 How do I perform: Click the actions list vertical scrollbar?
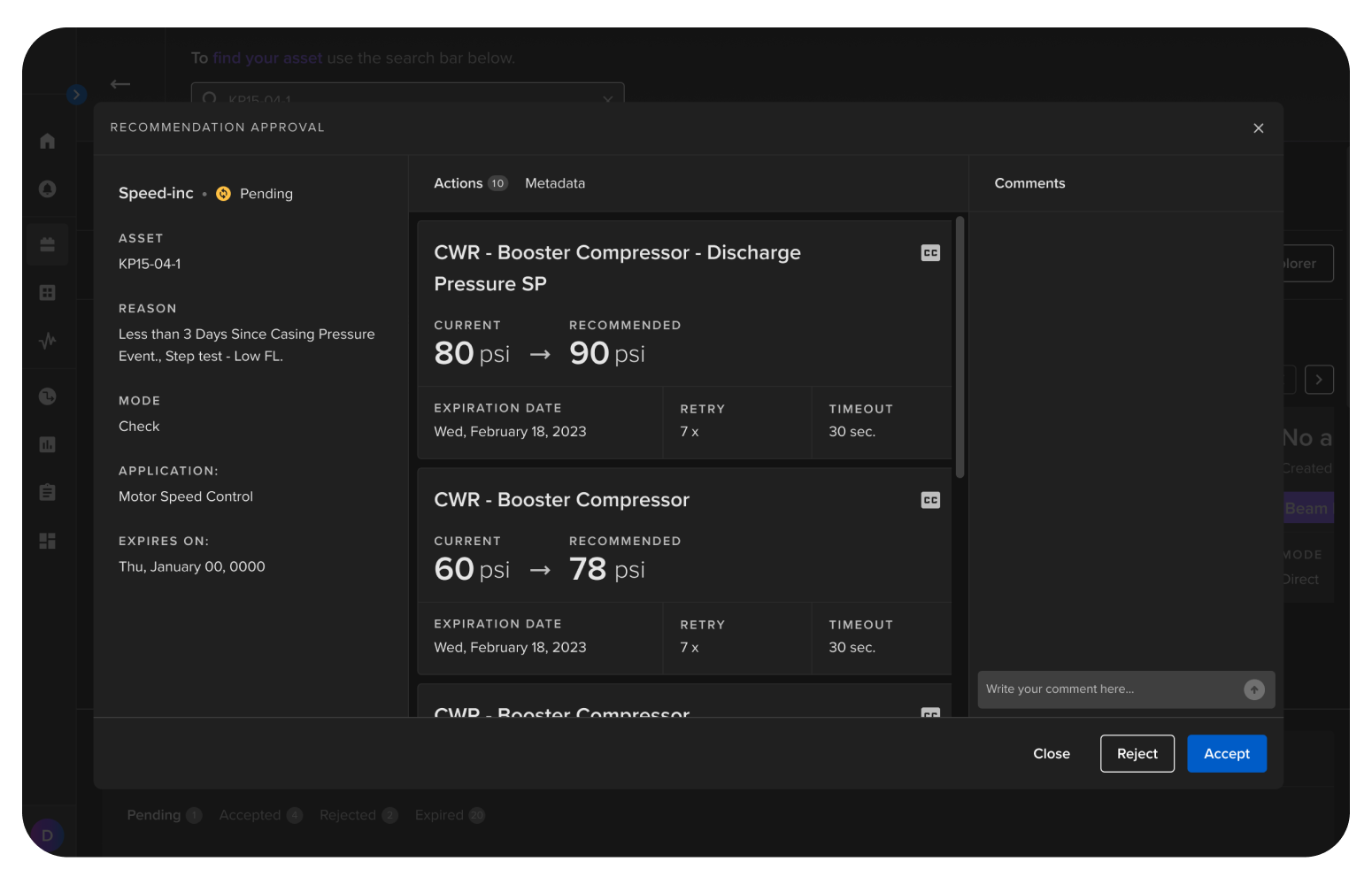coord(960,347)
